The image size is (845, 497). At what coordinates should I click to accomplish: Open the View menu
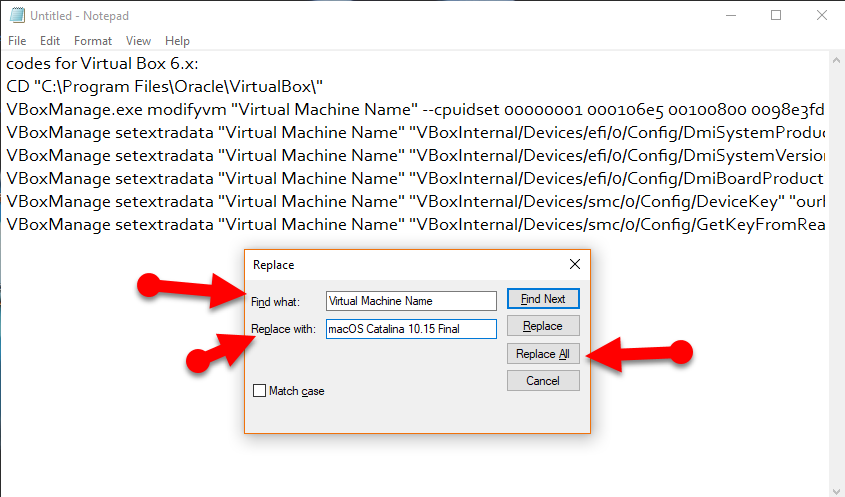(138, 41)
